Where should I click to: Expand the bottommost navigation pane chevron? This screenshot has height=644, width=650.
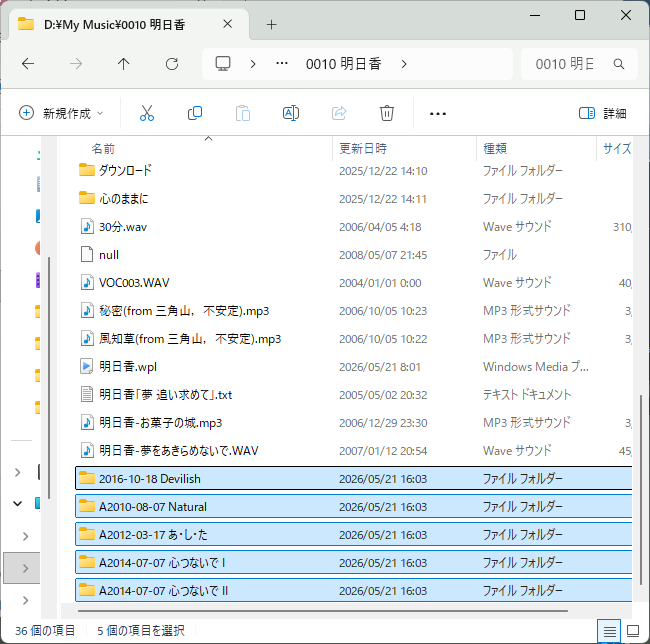point(26,600)
